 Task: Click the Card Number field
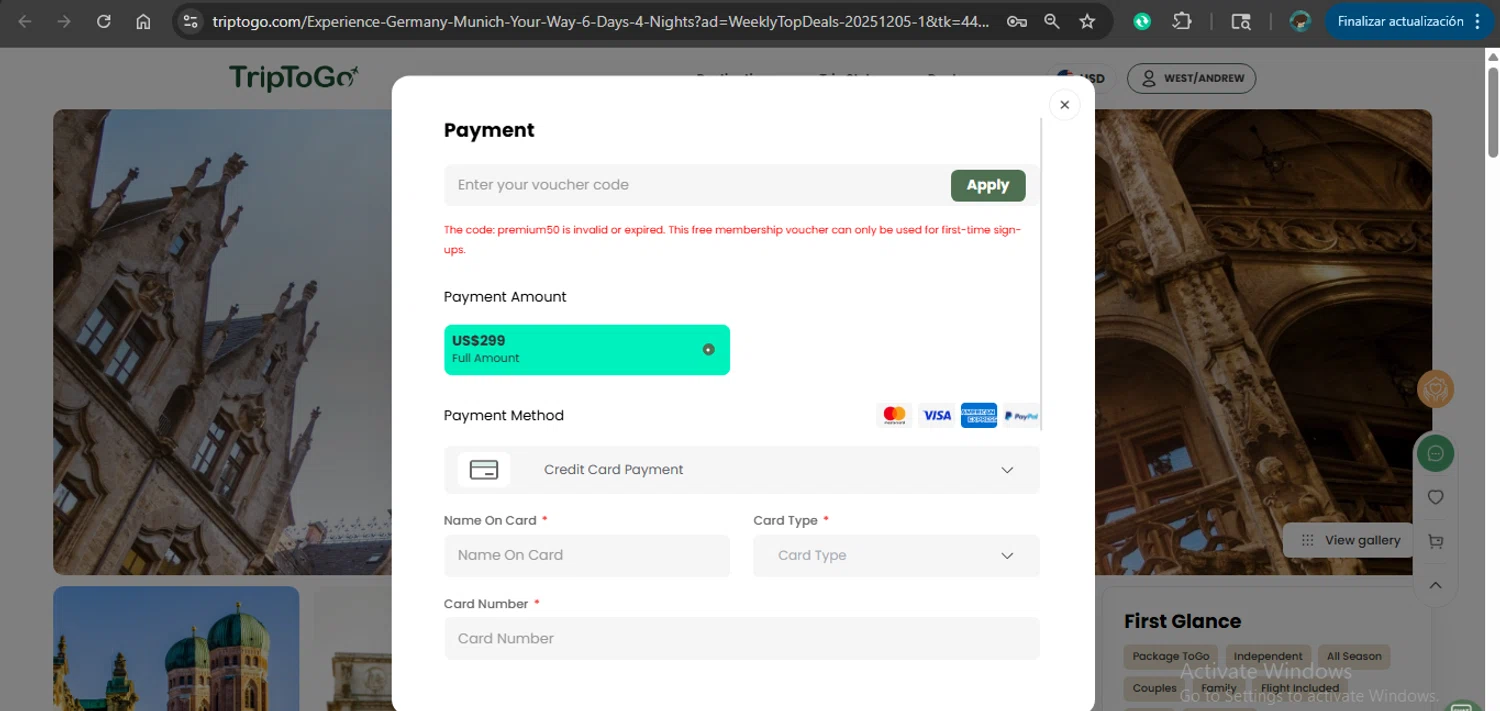pos(742,638)
